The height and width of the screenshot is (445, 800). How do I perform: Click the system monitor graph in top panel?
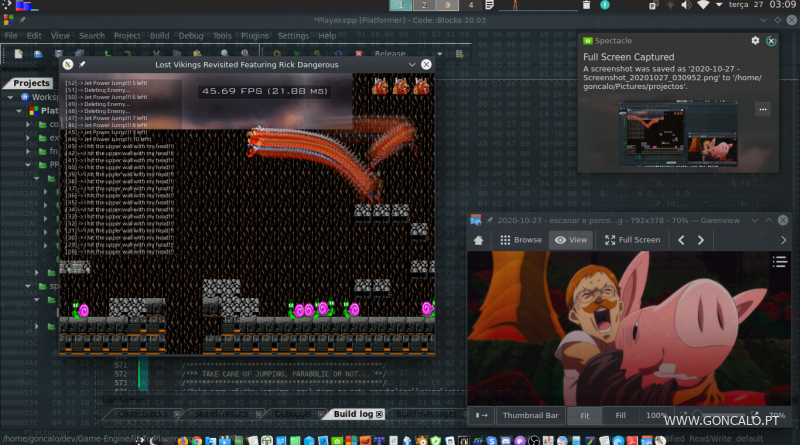pyautogui.click(x=537, y=5)
